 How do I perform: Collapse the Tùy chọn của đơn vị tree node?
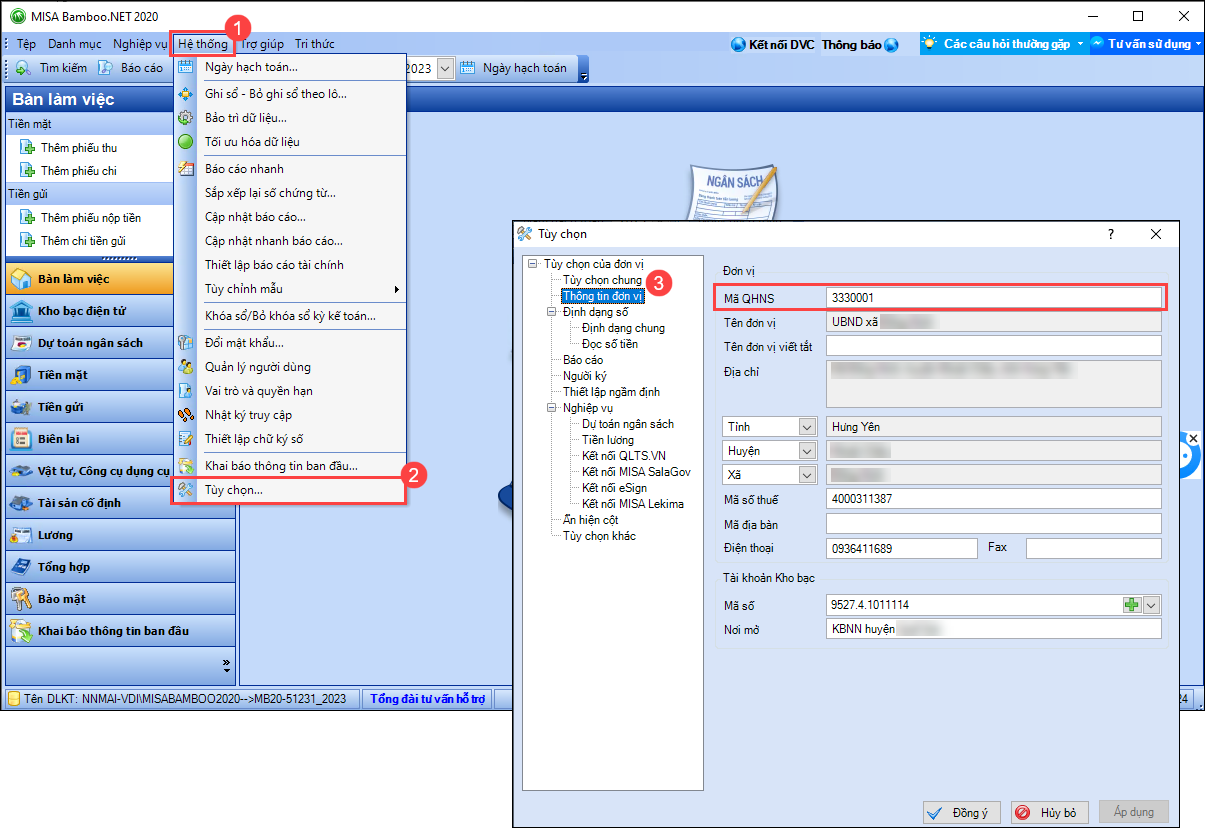tap(533, 264)
